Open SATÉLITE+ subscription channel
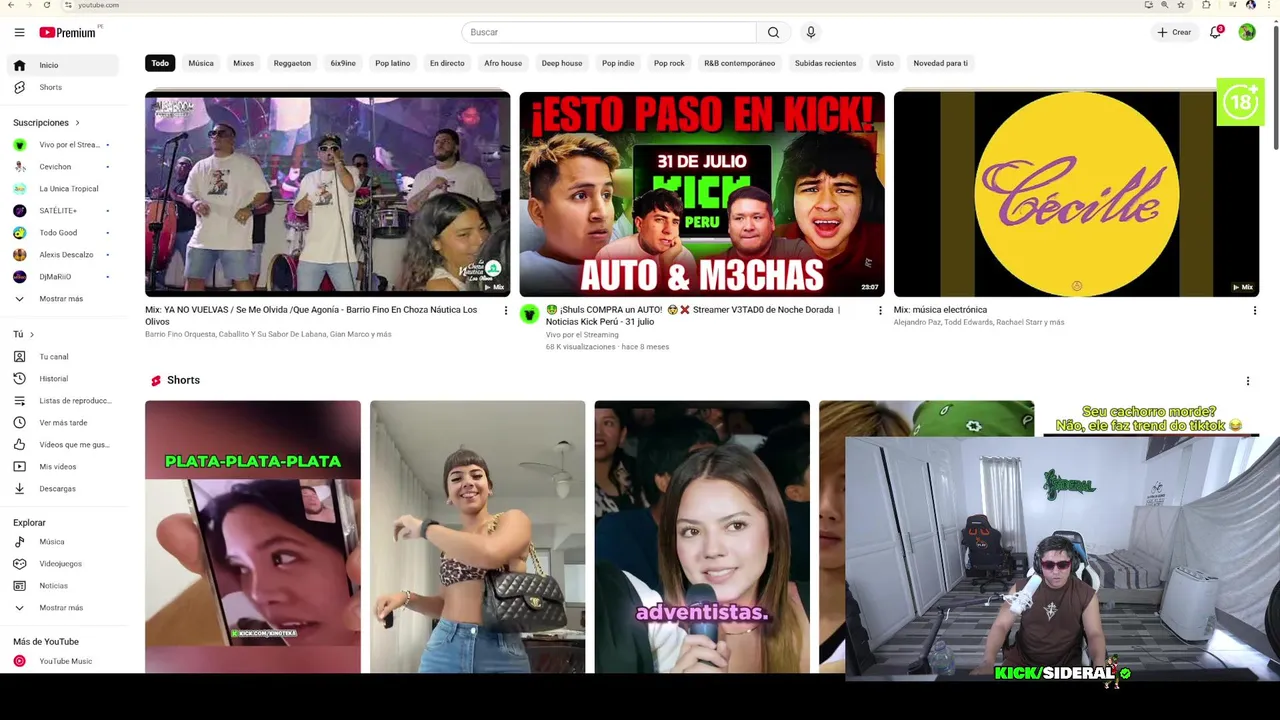Image resolution: width=1280 pixels, height=720 pixels. pos(62,211)
